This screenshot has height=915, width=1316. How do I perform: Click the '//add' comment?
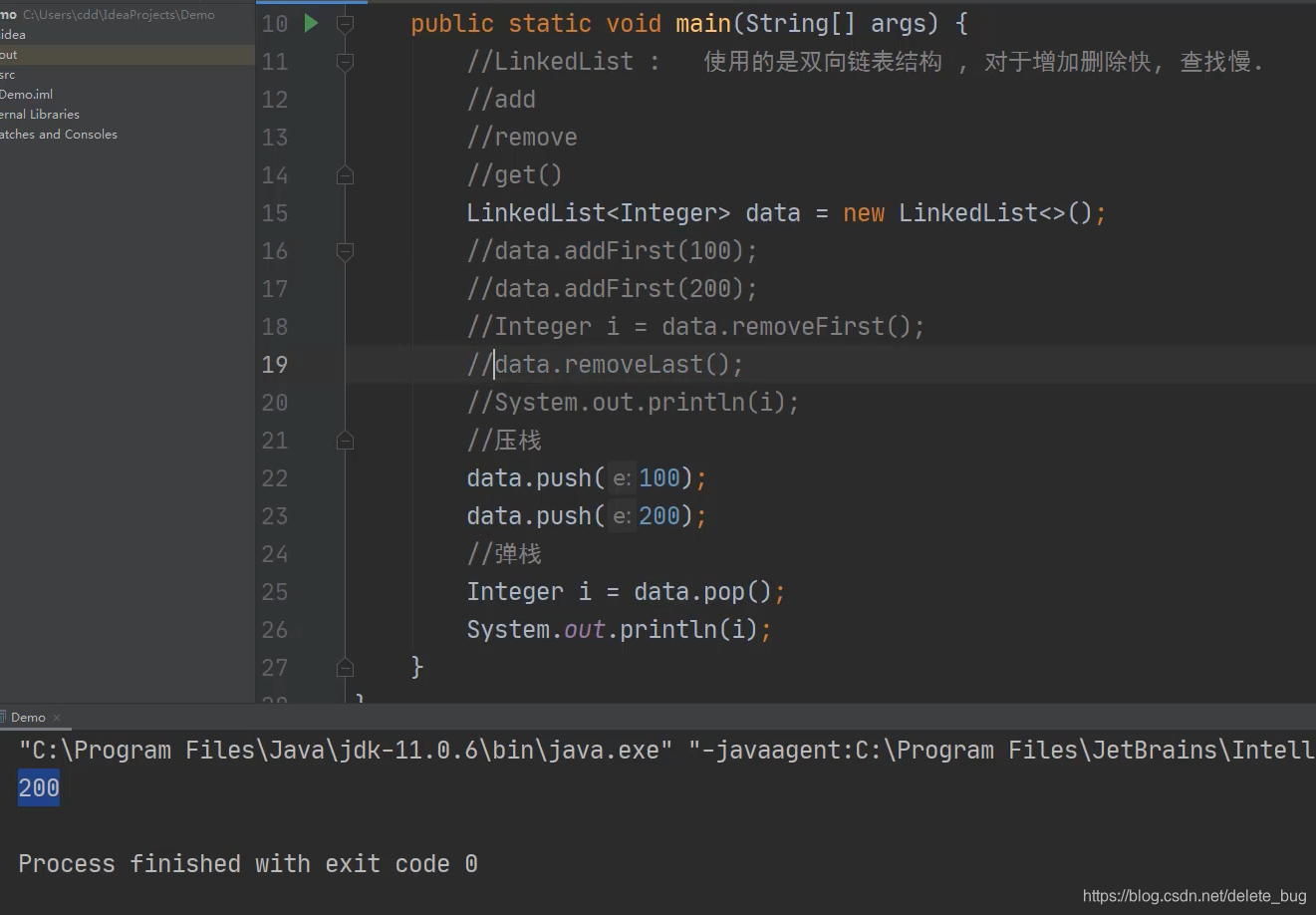501,100
